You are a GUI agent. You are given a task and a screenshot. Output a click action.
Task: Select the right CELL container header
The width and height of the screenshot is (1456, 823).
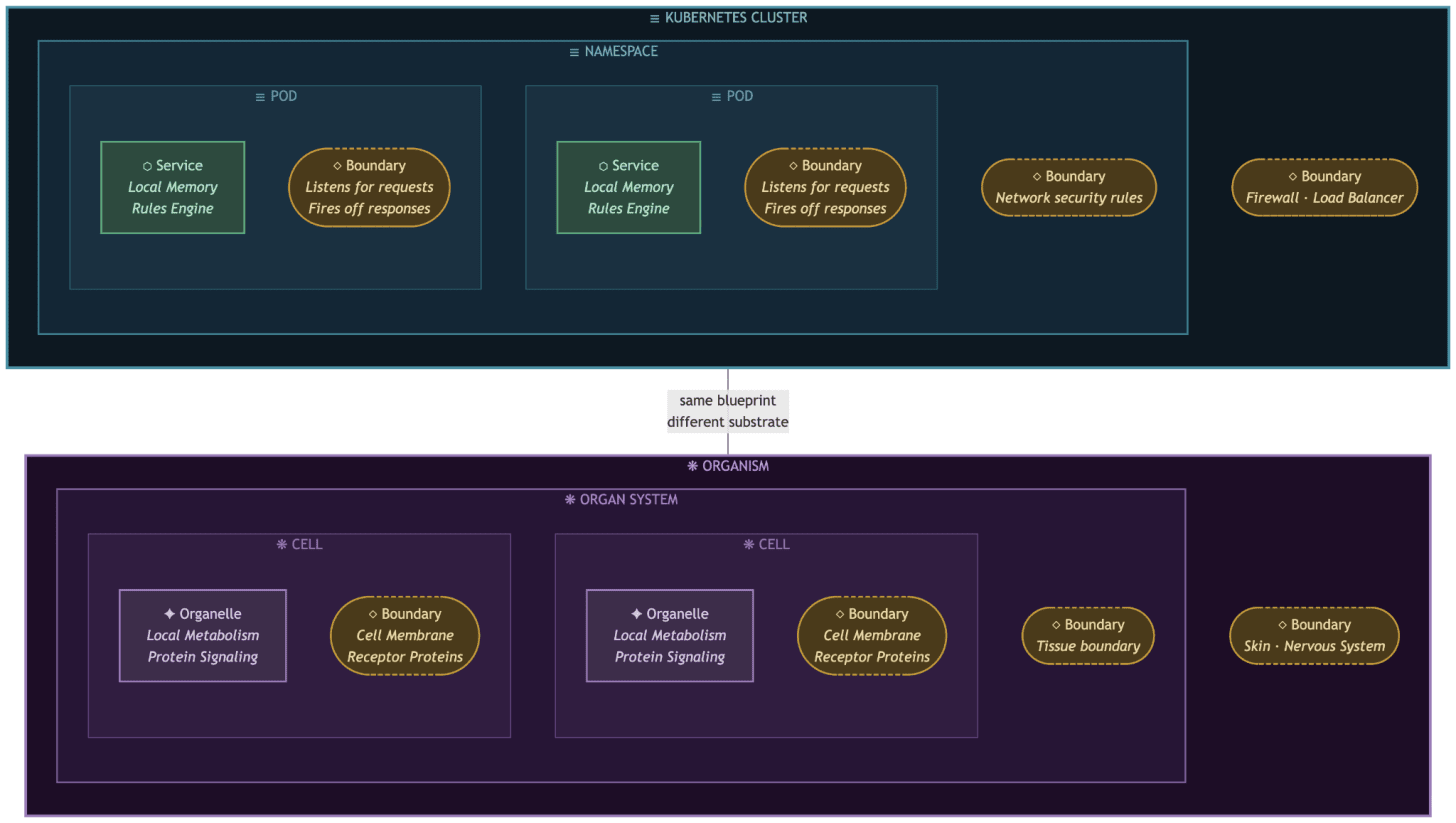[766, 544]
